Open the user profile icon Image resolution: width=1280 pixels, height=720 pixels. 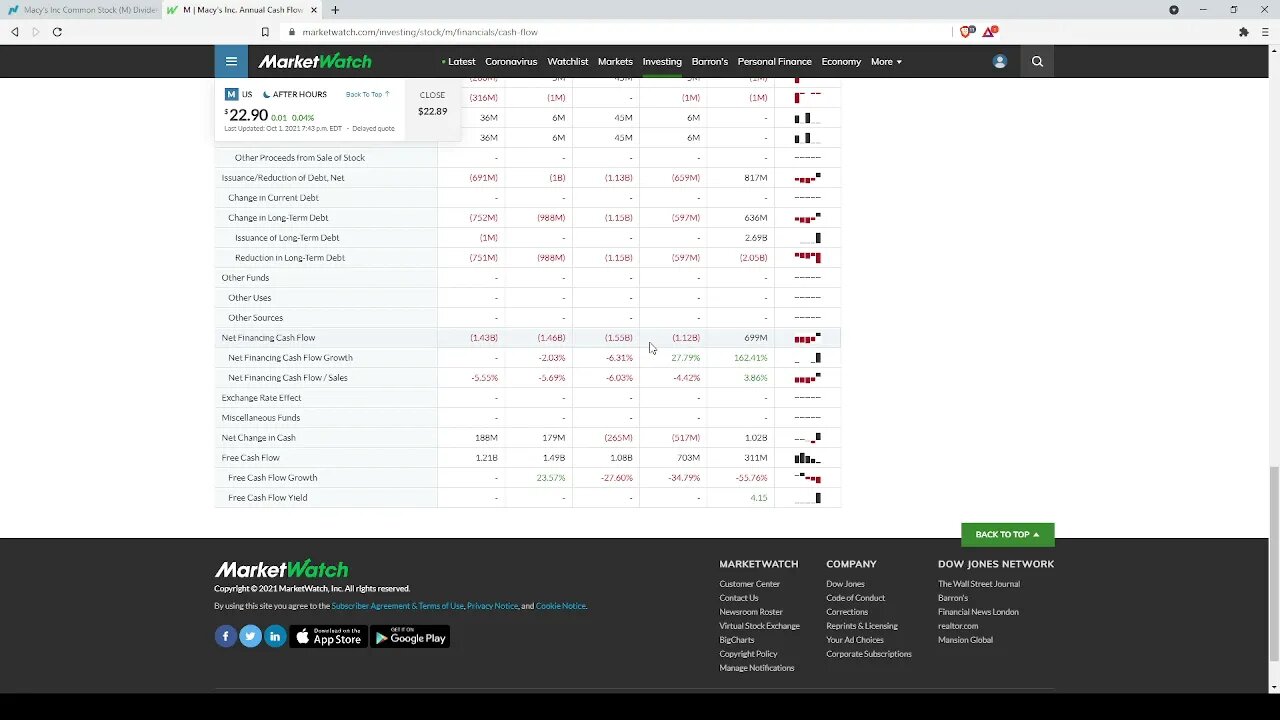(x=999, y=61)
